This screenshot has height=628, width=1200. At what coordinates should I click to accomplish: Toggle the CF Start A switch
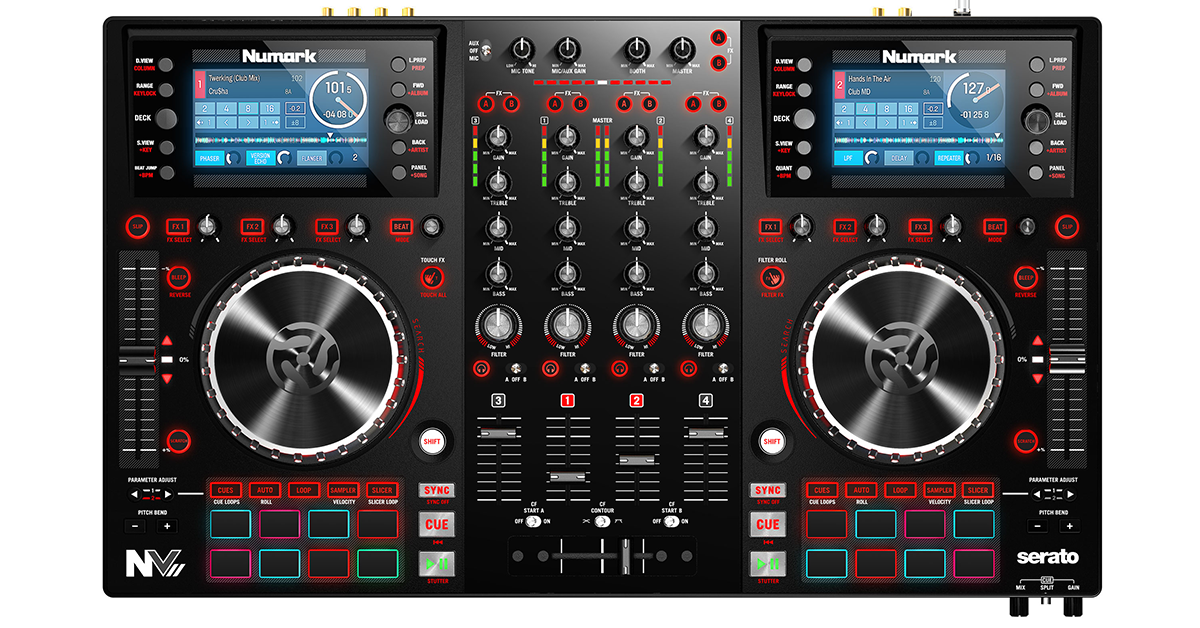[x=534, y=522]
